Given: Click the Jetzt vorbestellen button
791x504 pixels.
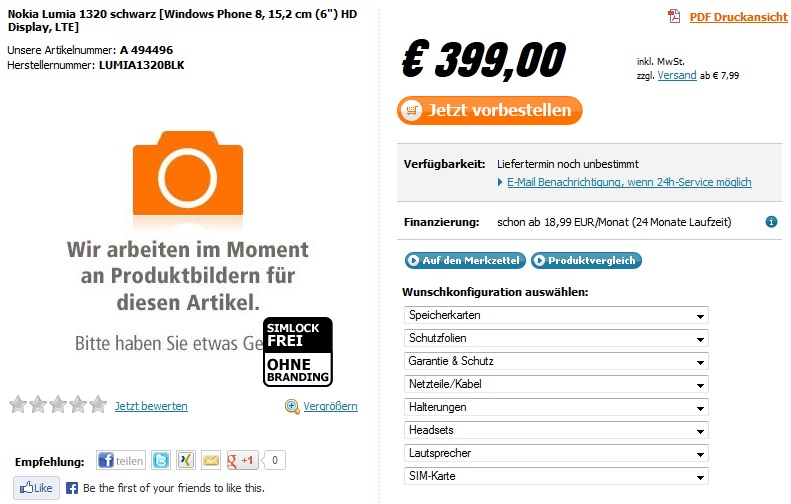Looking at the screenshot, I should pos(489,110).
